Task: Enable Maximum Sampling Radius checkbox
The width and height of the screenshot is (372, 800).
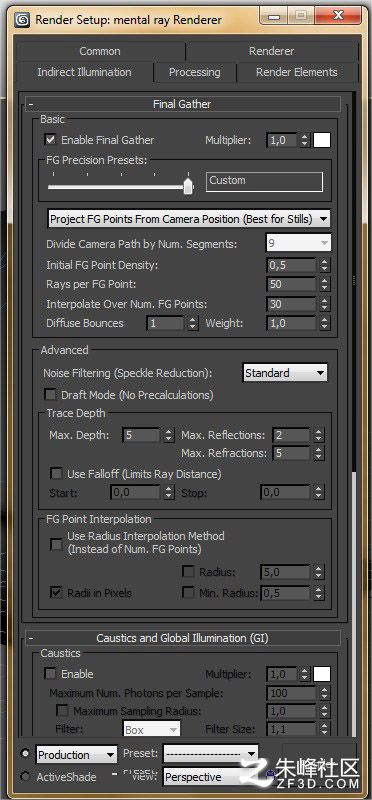Action: pos(62,711)
